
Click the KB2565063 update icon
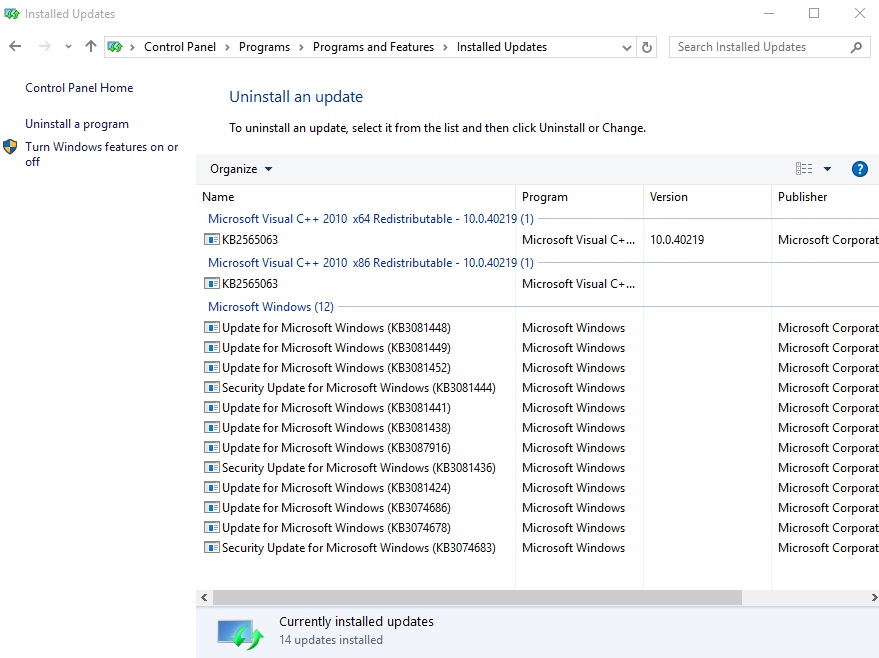click(211, 240)
